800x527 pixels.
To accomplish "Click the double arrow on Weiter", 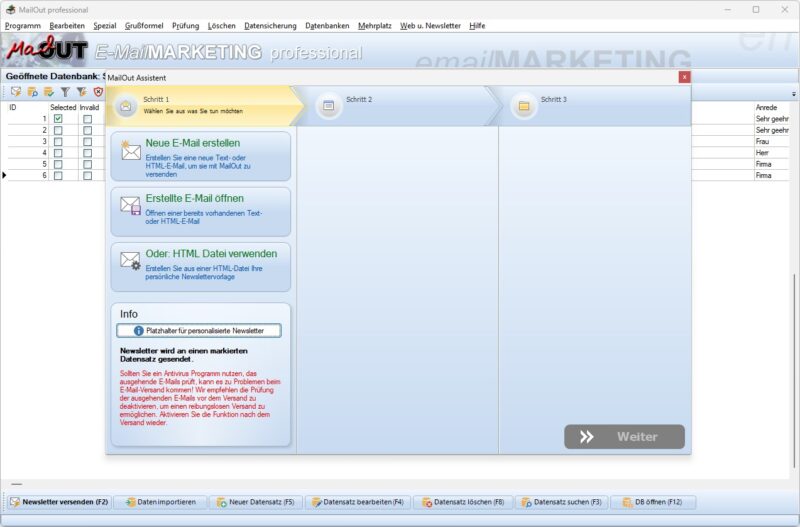I will (x=587, y=437).
